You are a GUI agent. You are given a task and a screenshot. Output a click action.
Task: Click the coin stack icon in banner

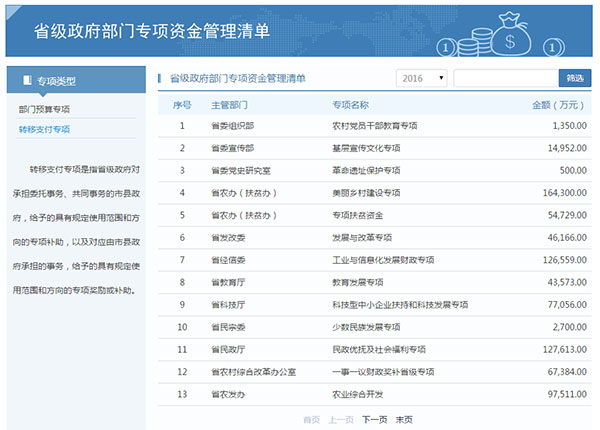pyautogui.click(x=478, y=41)
